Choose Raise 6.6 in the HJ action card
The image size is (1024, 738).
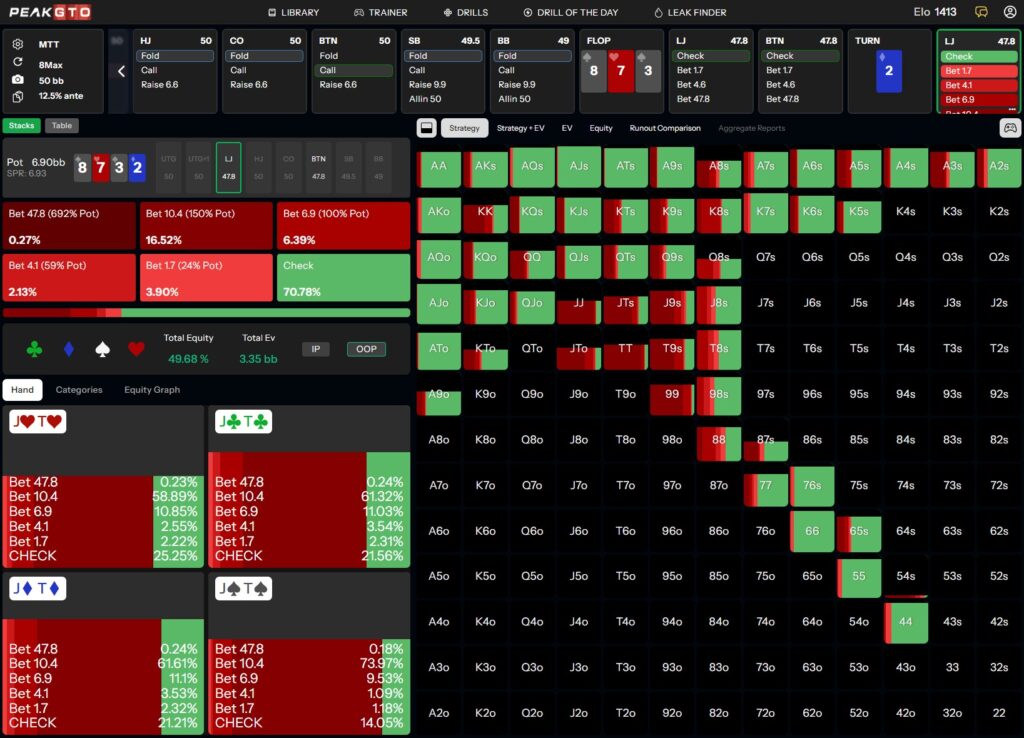click(x=159, y=85)
